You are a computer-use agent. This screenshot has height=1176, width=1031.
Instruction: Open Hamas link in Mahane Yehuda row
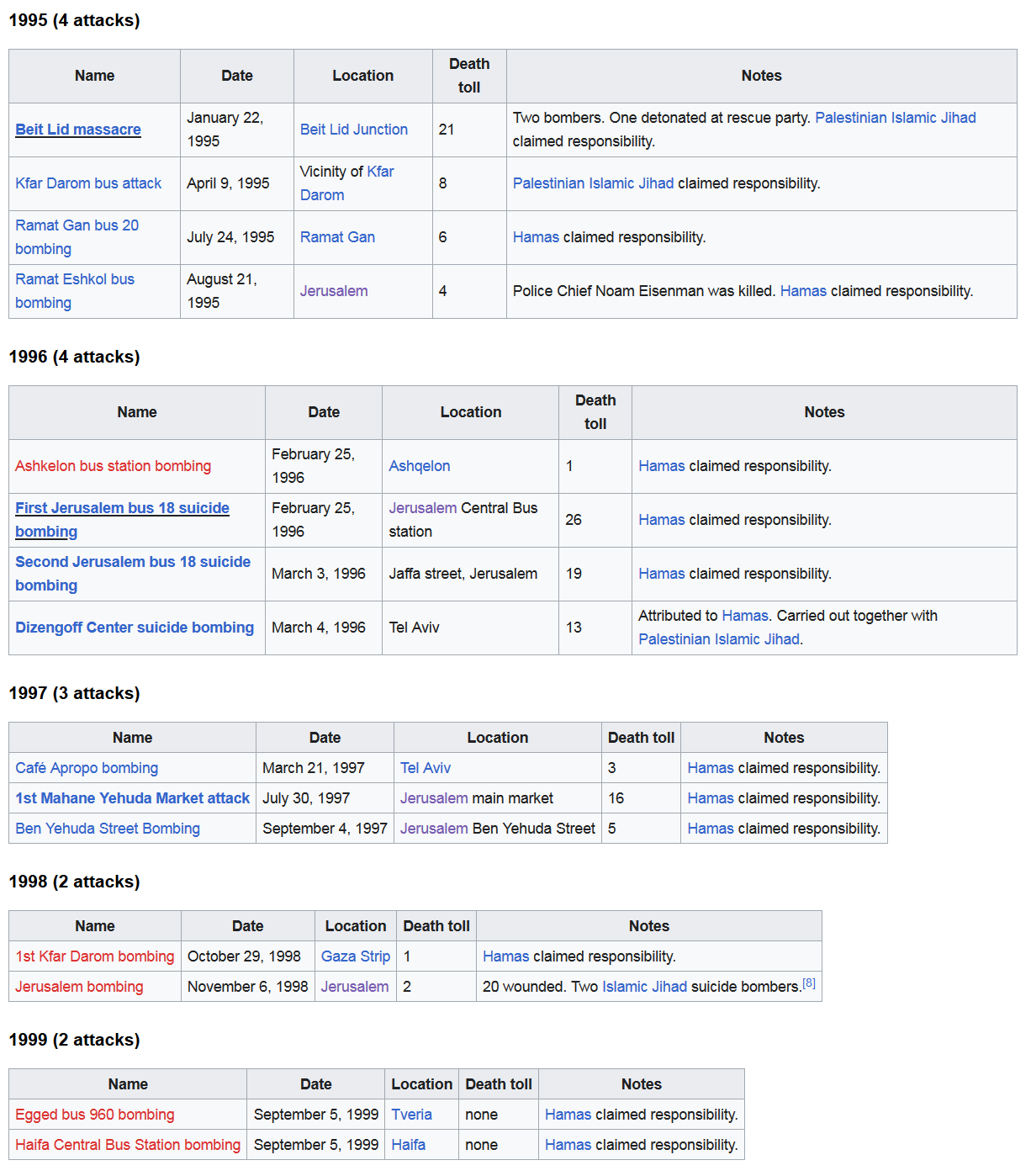pos(711,798)
